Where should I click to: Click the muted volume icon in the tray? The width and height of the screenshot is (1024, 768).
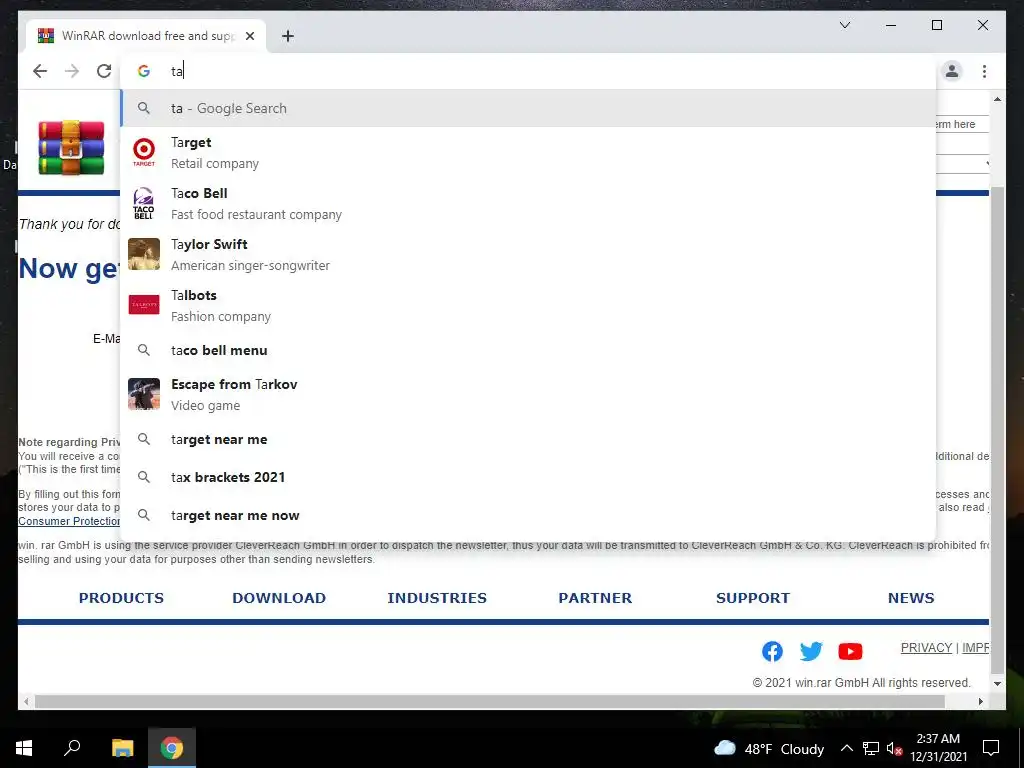pyautogui.click(x=895, y=748)
